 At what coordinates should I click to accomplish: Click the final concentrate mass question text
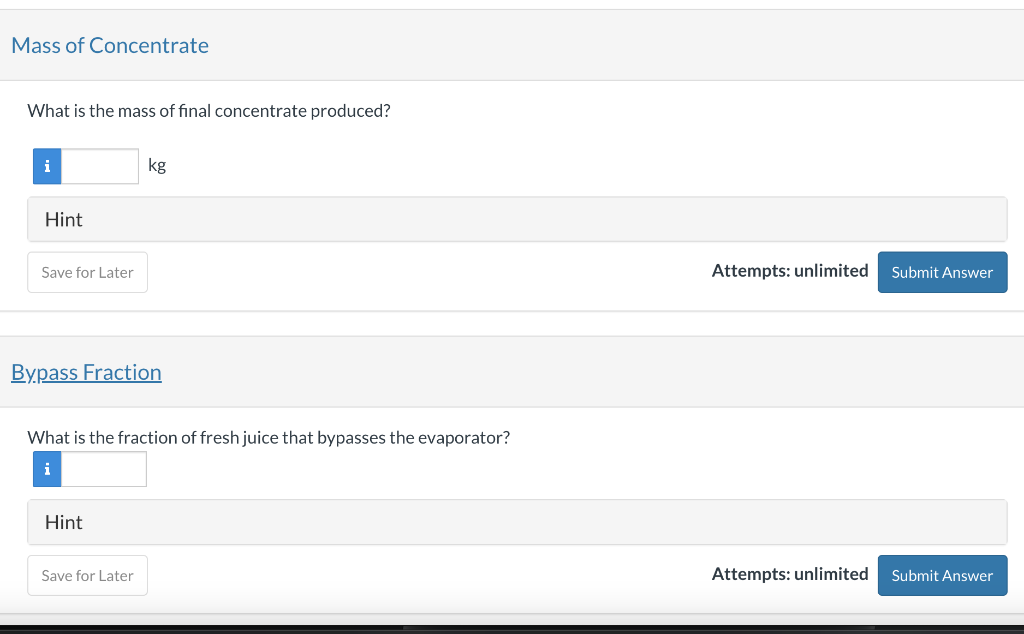(x=208, y=111)
